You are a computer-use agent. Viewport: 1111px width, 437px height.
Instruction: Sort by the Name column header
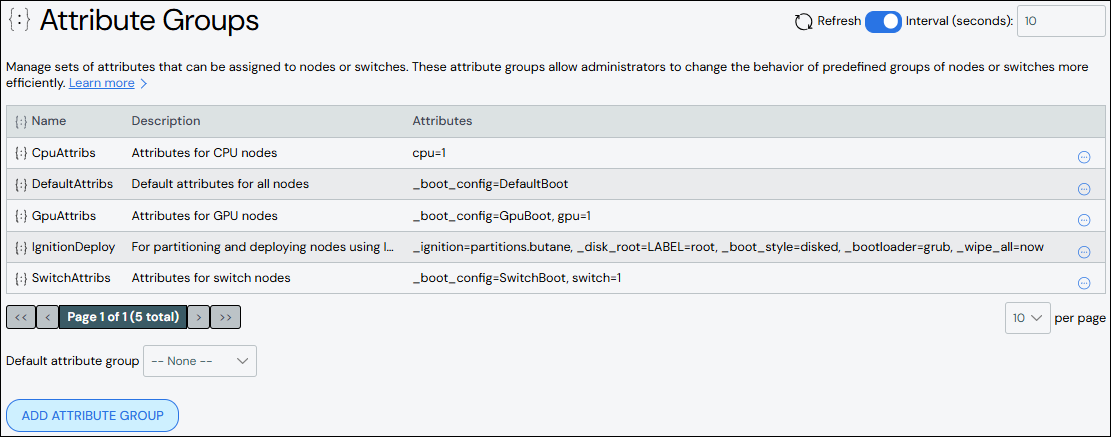tap(49, 121)
